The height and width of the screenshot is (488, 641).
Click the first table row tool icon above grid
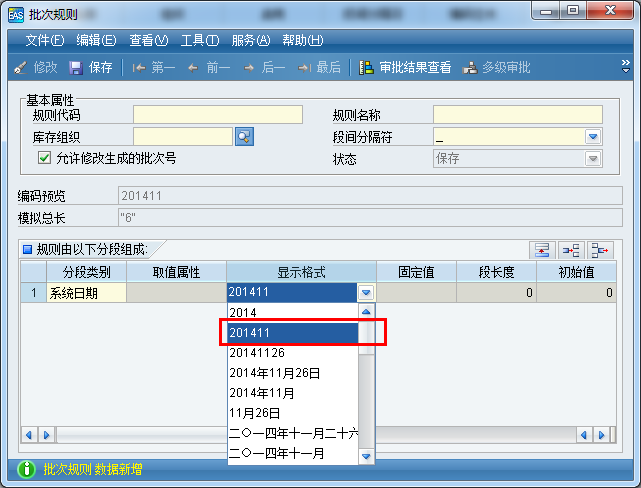coord(542,250)
